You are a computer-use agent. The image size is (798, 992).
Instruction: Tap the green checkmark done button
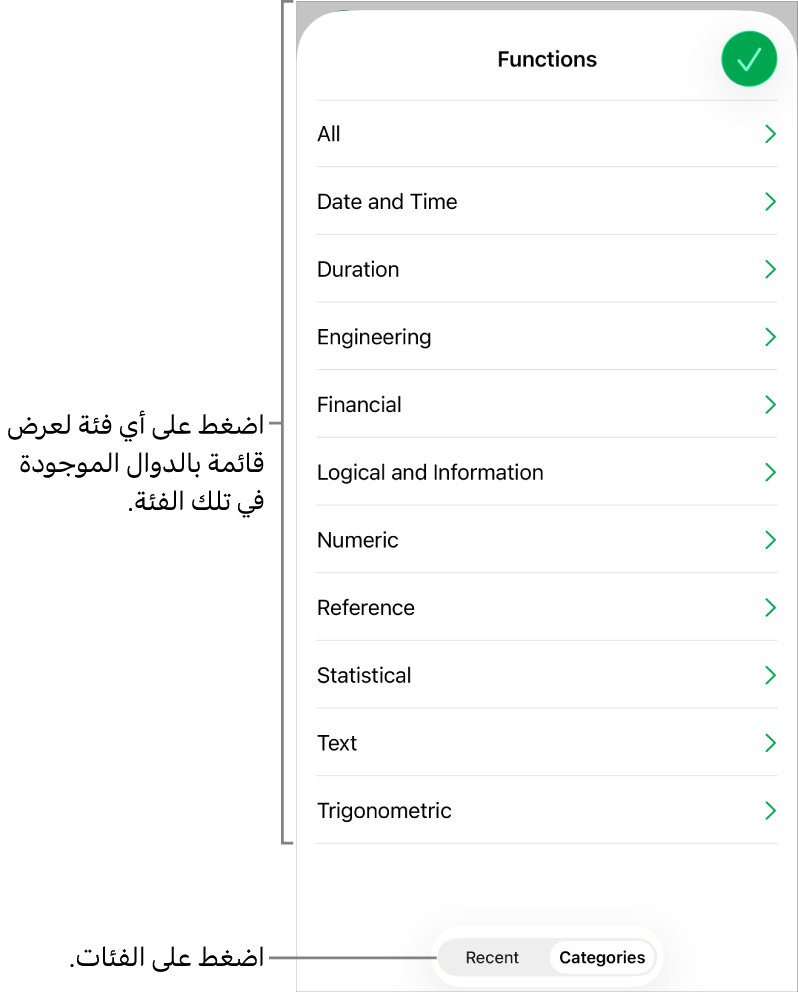click(749, 59)
